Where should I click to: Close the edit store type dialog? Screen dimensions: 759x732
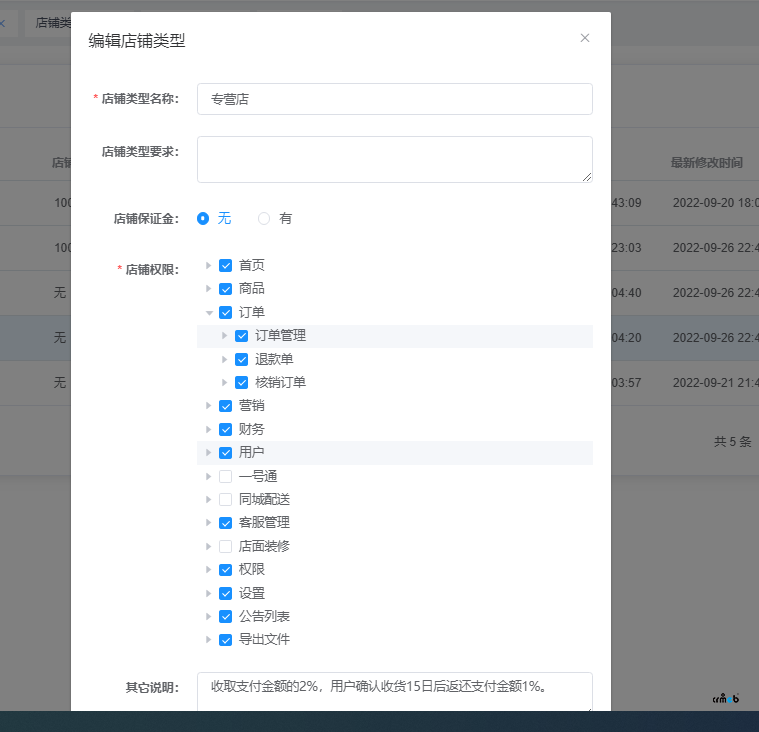tap(585, 38)
